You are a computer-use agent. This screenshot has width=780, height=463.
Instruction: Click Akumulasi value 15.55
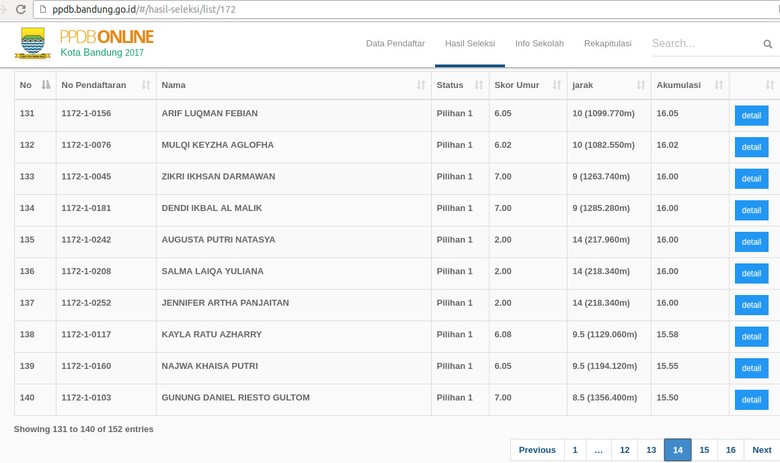coord(668,366)
